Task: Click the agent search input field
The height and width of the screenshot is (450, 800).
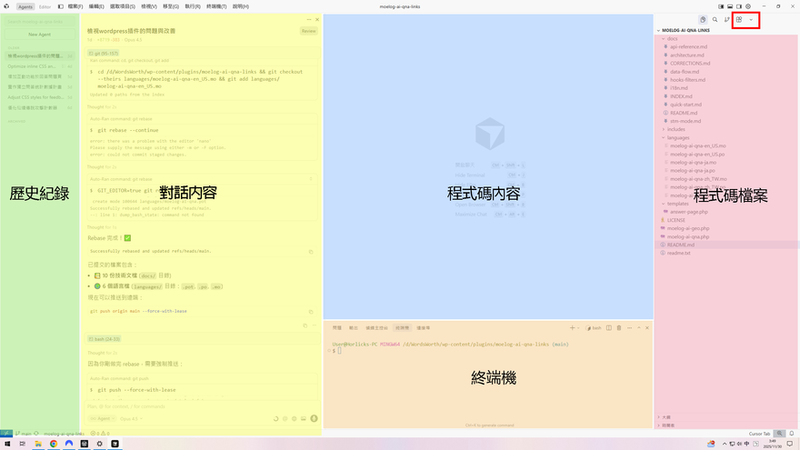Action: (x=40, y=21)
